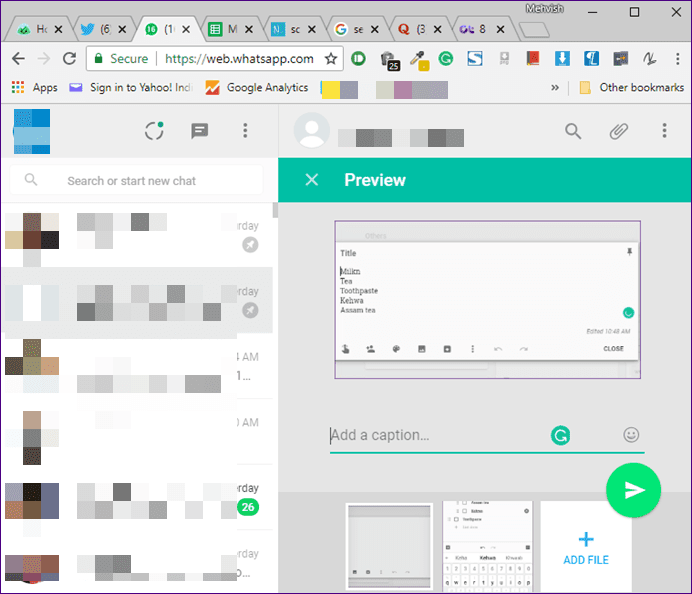The height and width of the screenshot is (594, 692).
Task: Click the large preview image
Action: pos(487,300)
